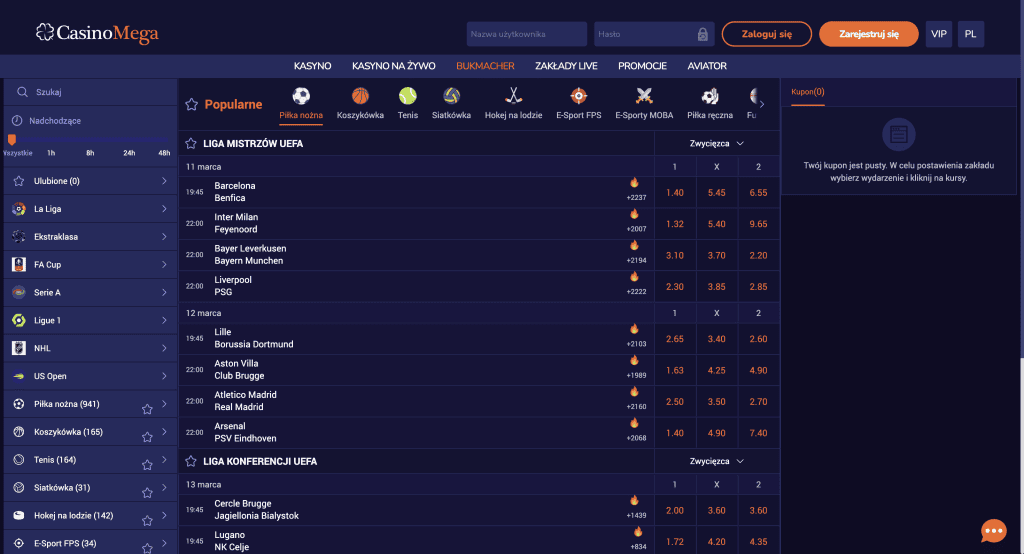1024x554 pixels.
Task: Expand the NHL row chevron
Action: point(165,348)
